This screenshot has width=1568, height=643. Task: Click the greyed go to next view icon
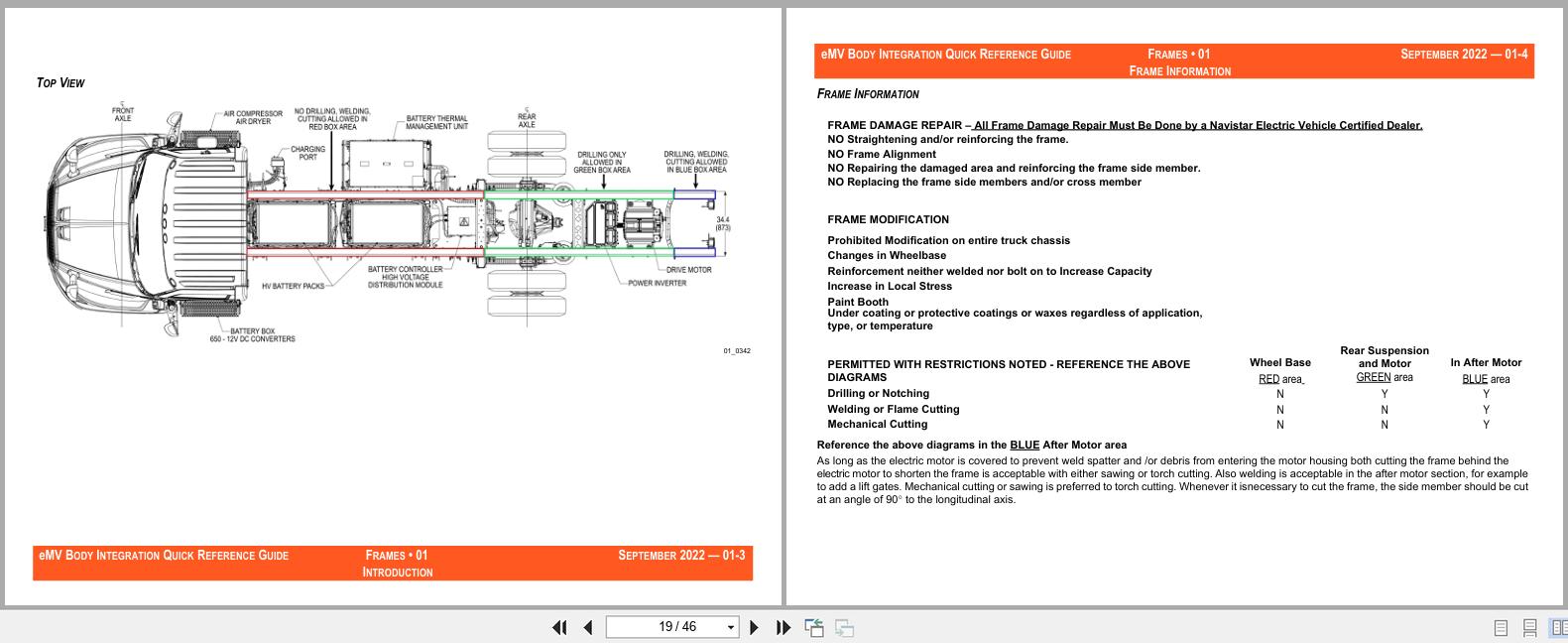(x=845, y=627)
